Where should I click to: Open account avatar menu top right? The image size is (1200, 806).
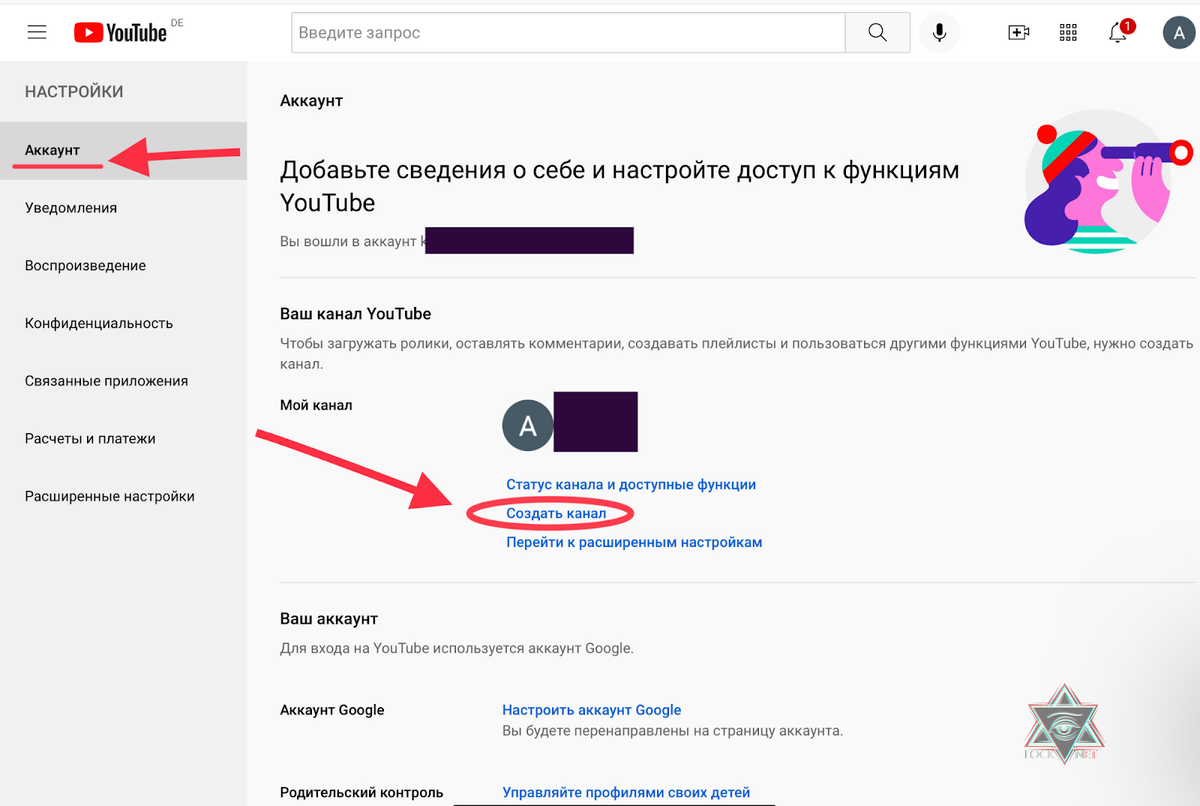(x=1179, y=32)
